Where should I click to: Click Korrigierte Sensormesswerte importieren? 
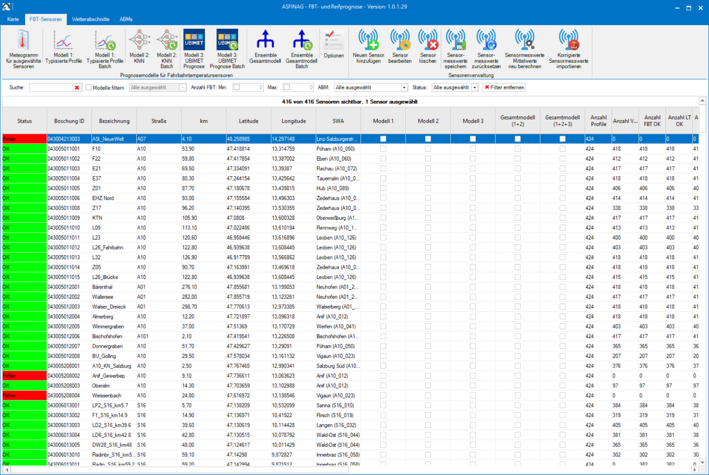pos(568,49)
